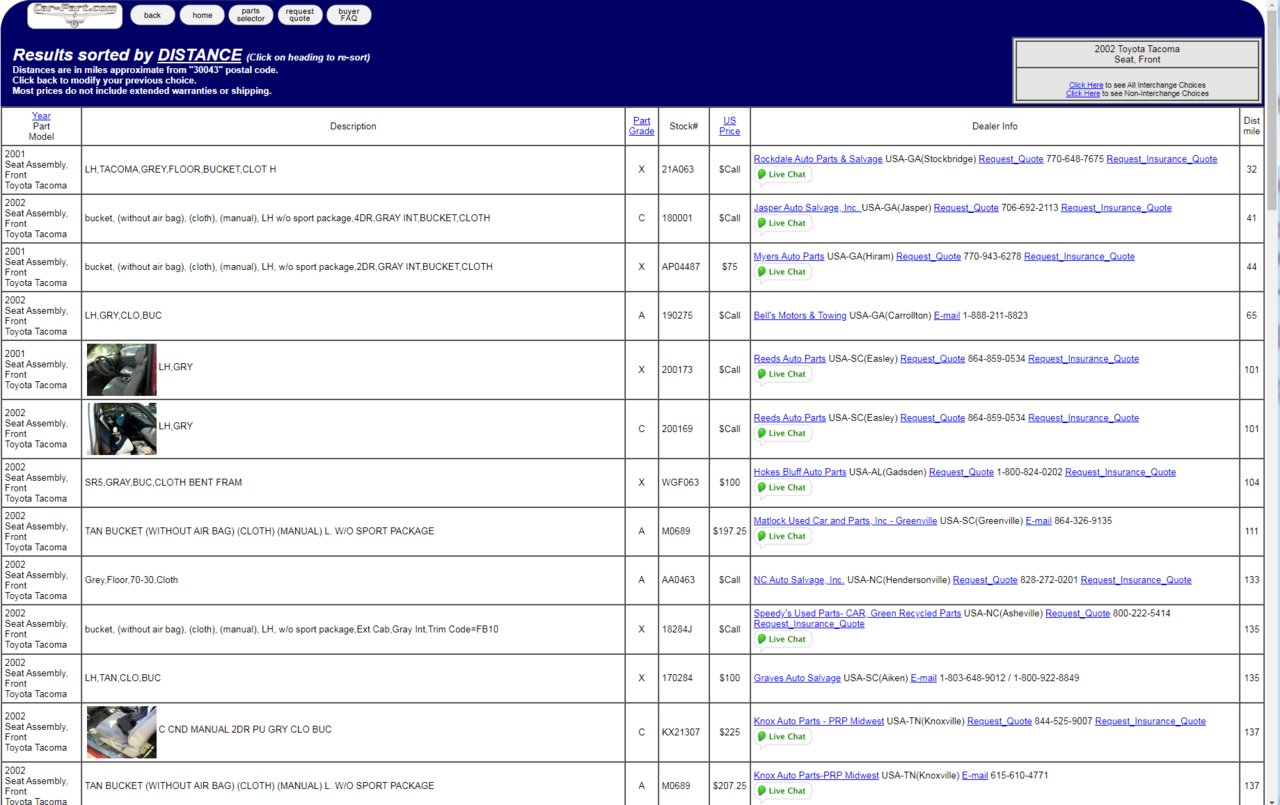Select description 'SR5,GRAY,BUC,CLOTH BENT FRAM'
This screenshot has height=805, width=1280.
click(164, 483)
